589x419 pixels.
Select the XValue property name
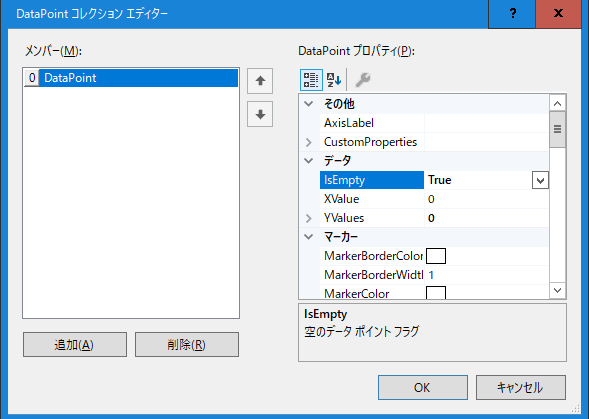coord(372,199)
